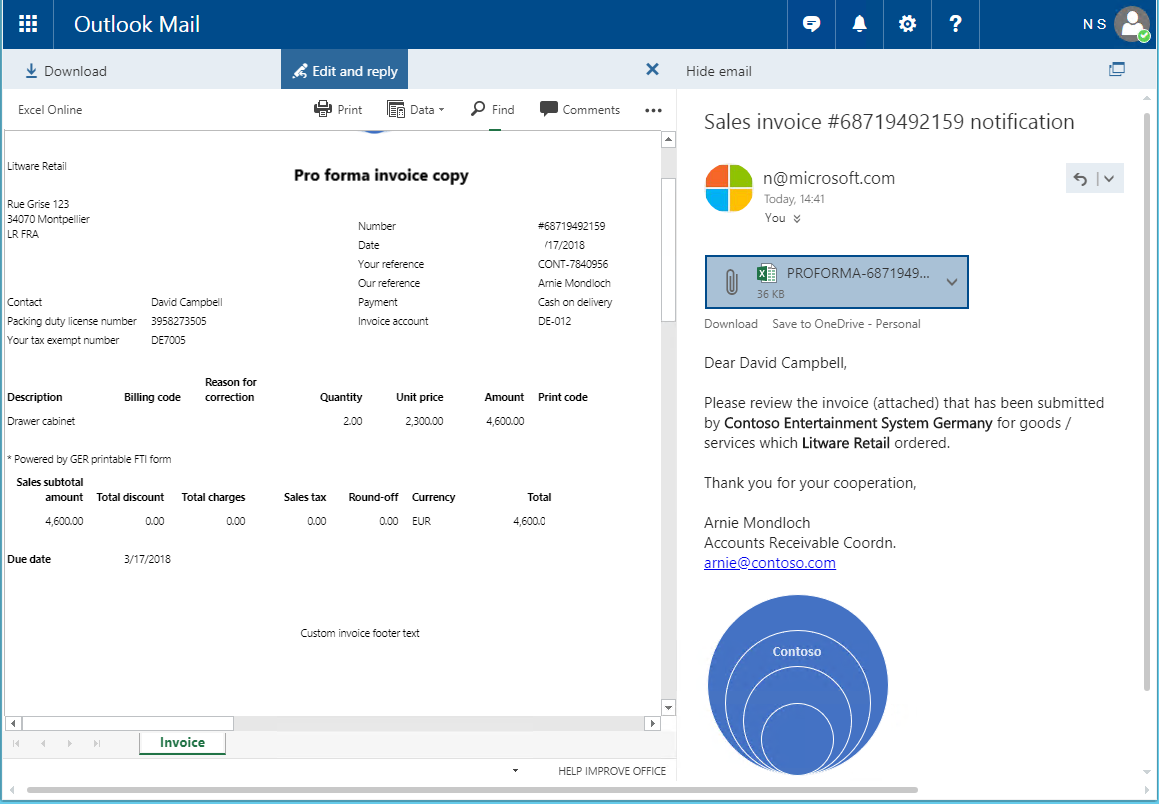Click Download link under attachment
The width and height of the screenshot is (1159, 804).
pyautogui.click(x=730, y=324)
